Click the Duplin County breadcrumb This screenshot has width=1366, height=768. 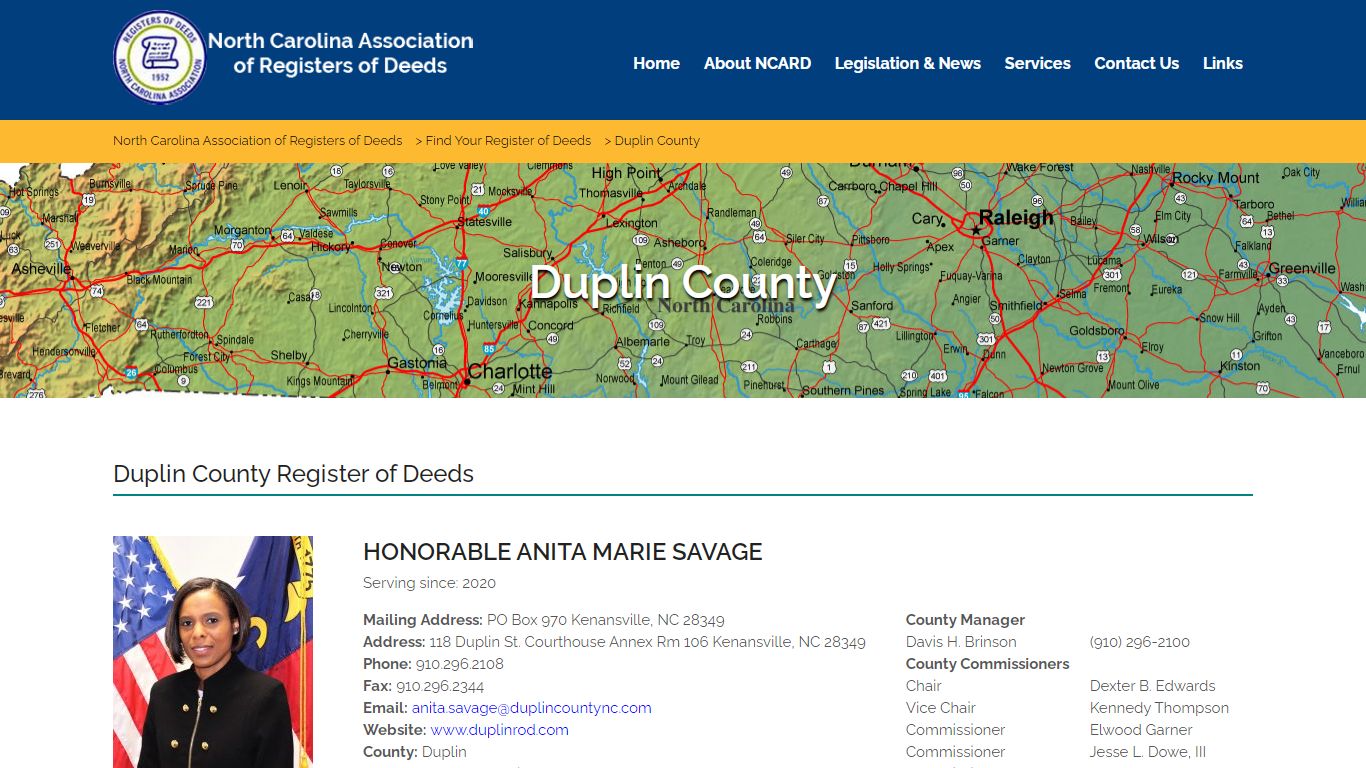point(657,141)
